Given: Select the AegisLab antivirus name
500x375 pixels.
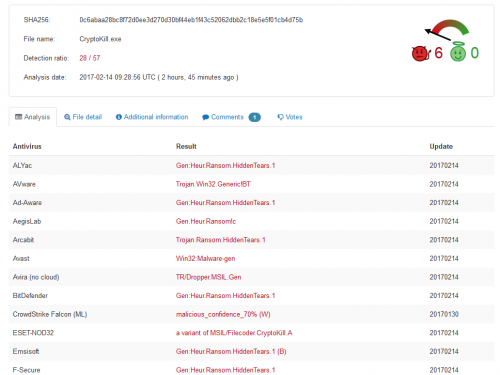Looking at the screenshot, I should pyautogui.click(x=27, y=221).
